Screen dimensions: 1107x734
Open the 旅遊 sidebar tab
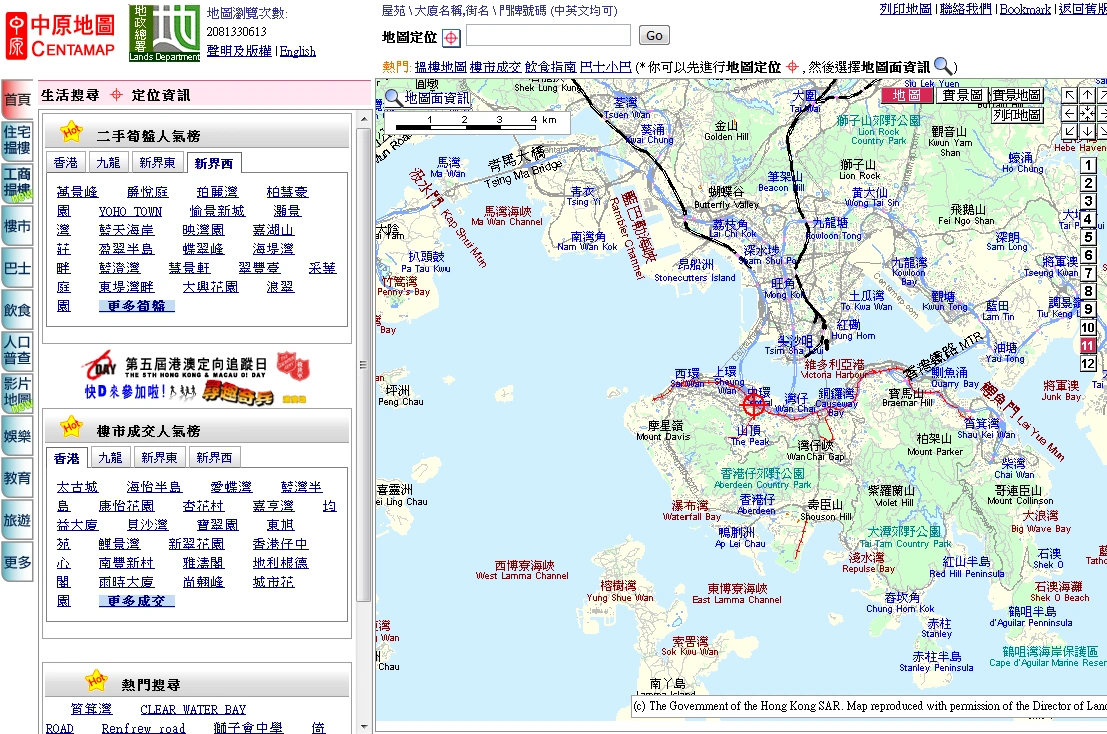[x=17, y=520]
